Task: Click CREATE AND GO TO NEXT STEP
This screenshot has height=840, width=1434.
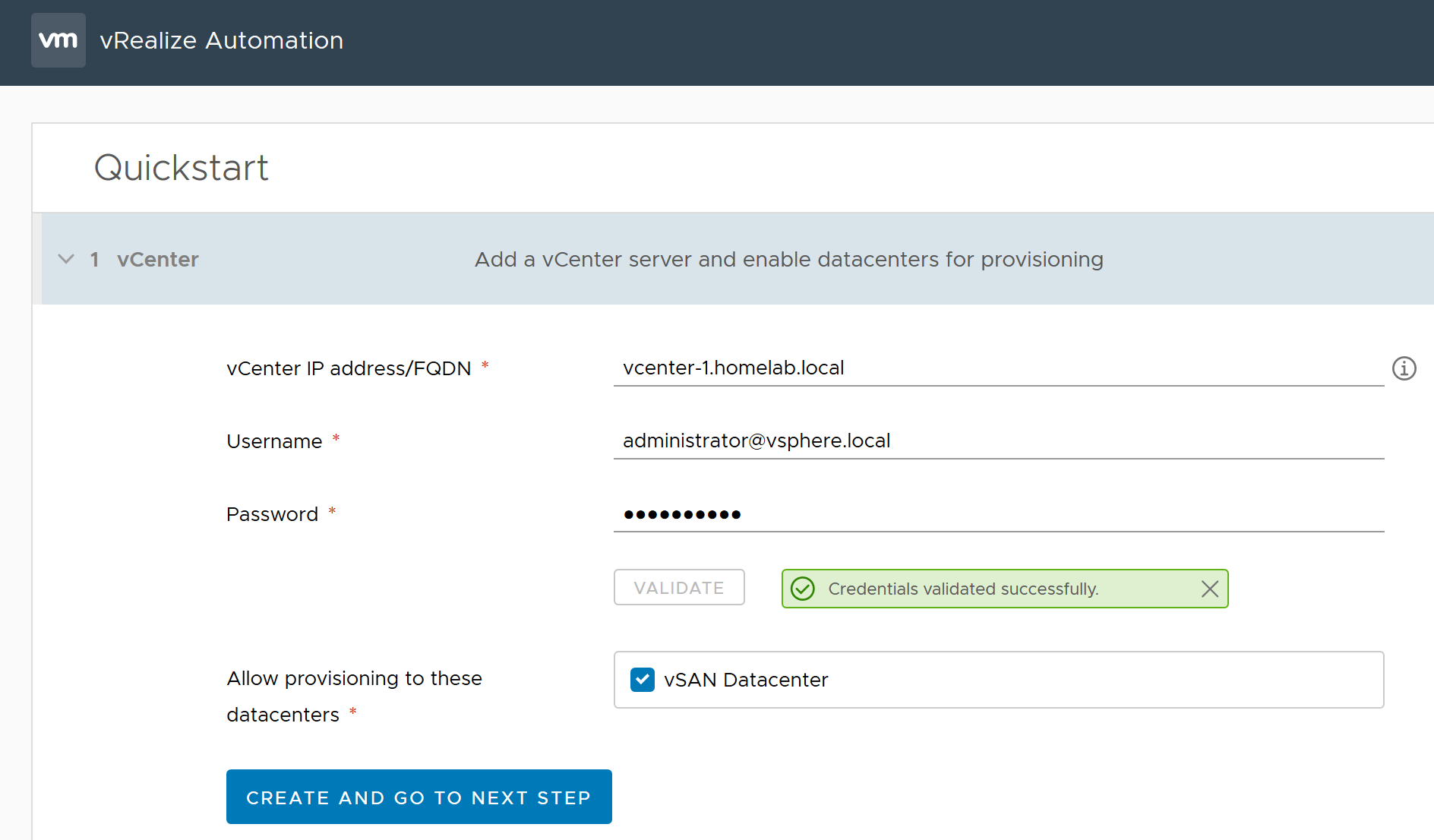Action: [x=419, y=797]
